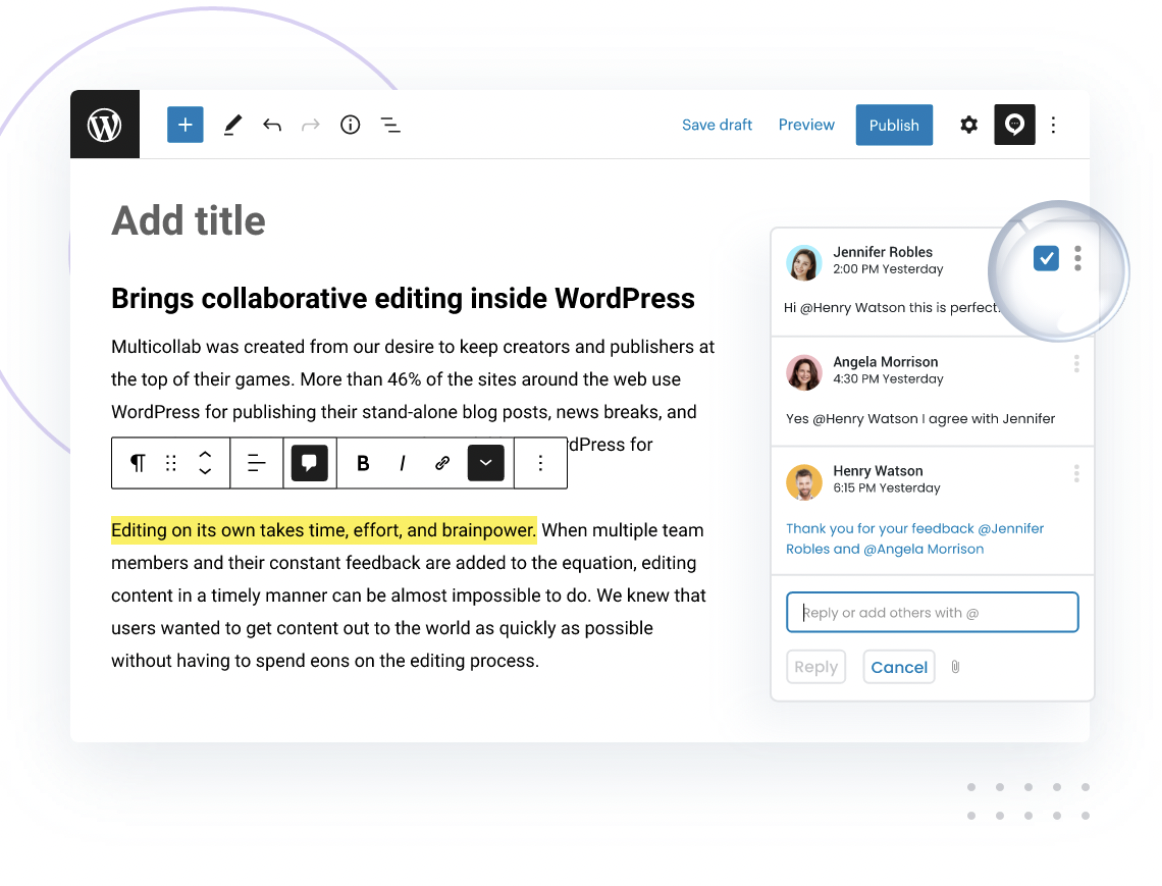Expand more formatting options dropdown
Viewport: 1162px width, 886px height.
click(486, 463)
